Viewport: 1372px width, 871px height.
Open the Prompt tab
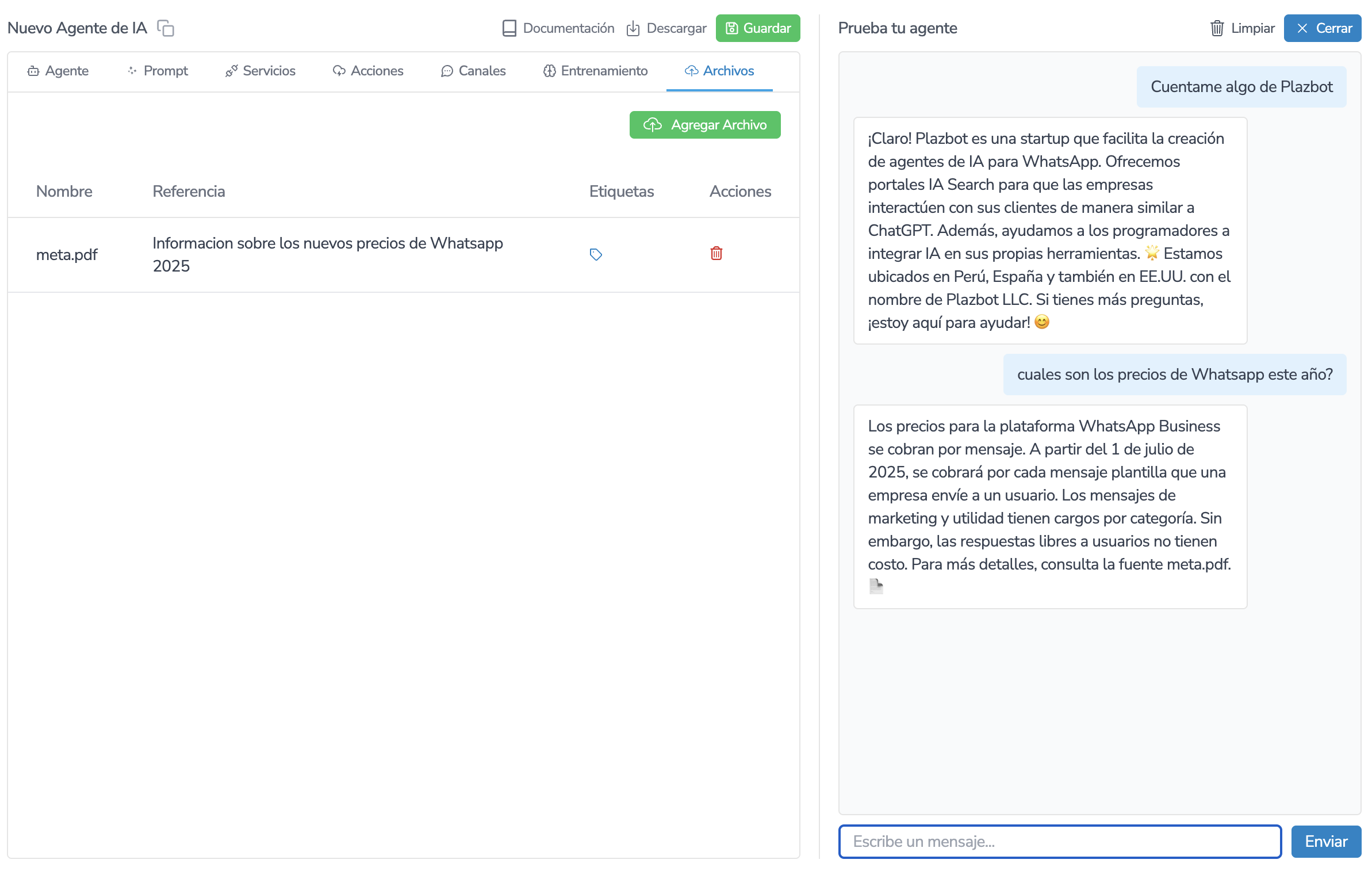click(x=158, y=71)
